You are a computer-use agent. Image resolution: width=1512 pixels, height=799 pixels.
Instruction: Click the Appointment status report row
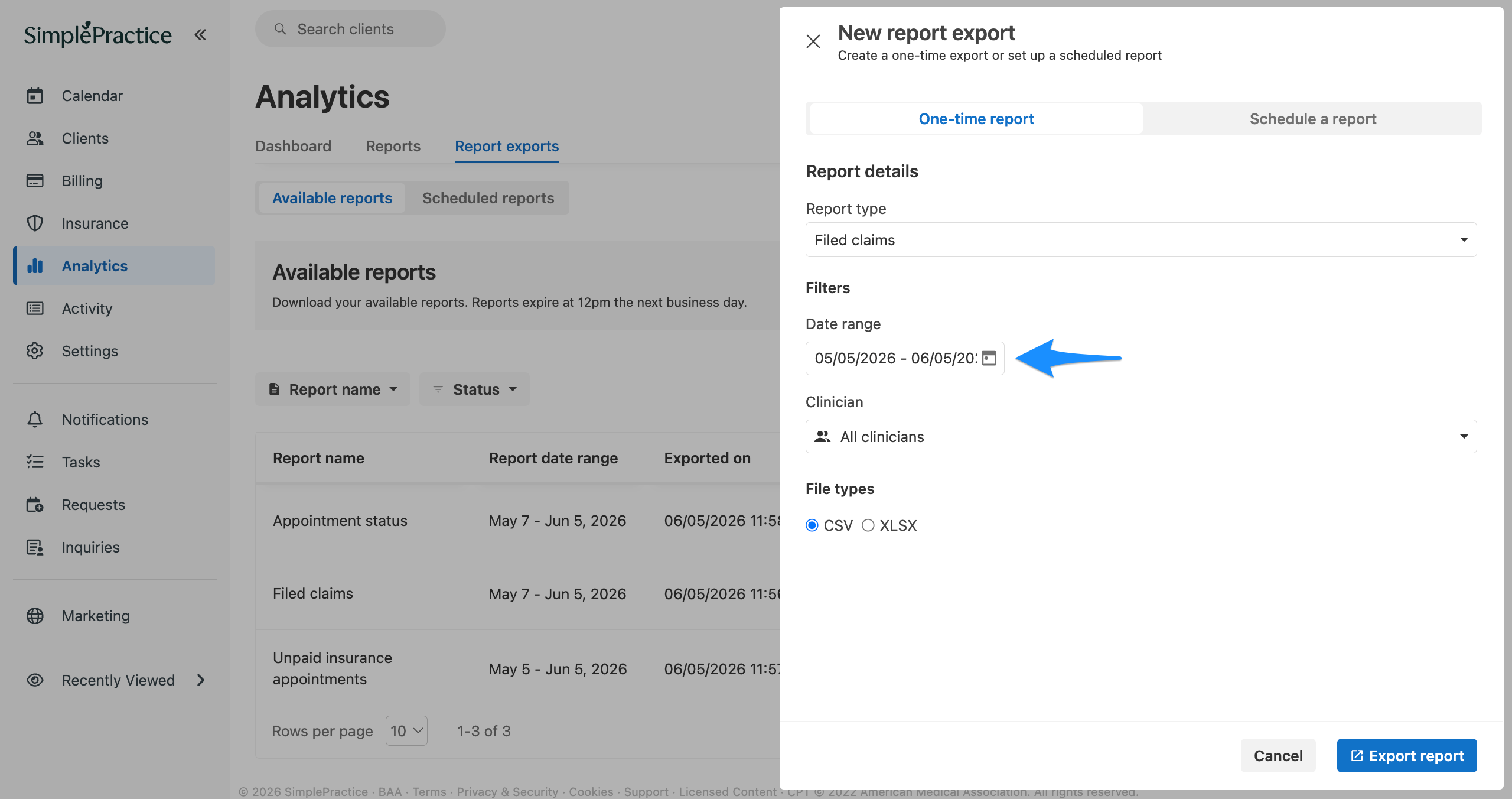tap(517, 521)
